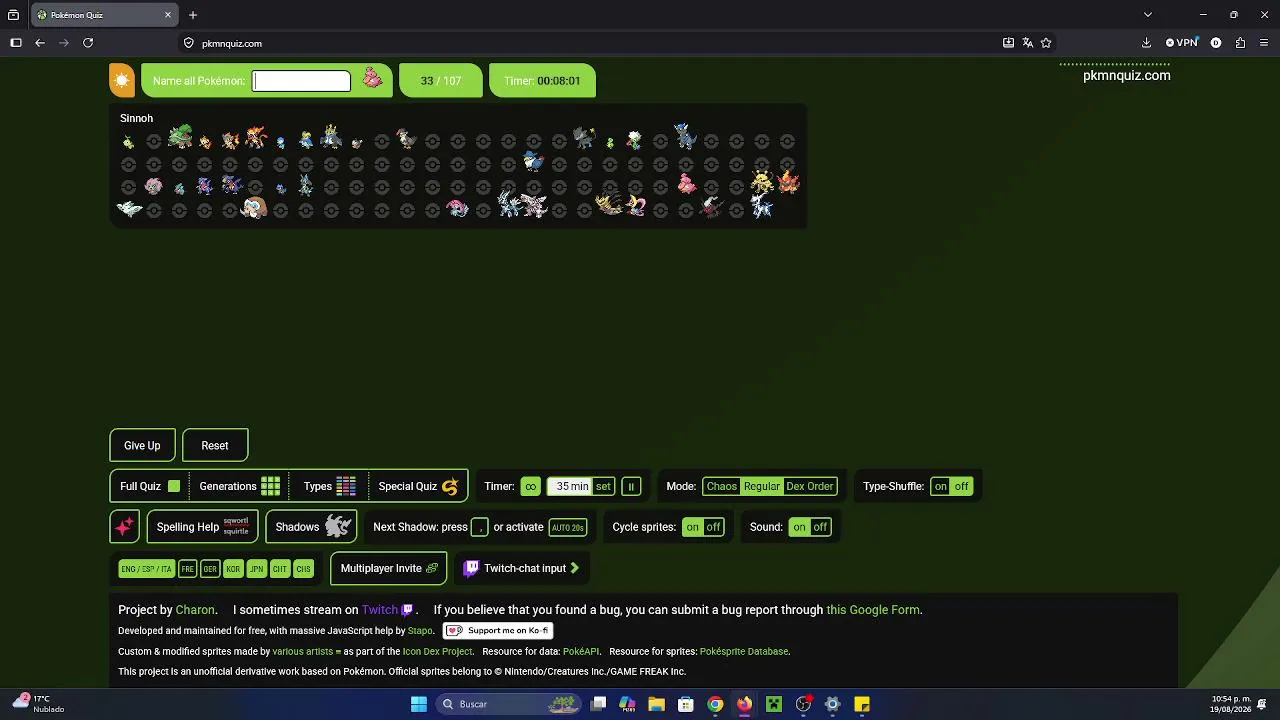Activate AUTO 20s next shadow

[x=568, y=527]
